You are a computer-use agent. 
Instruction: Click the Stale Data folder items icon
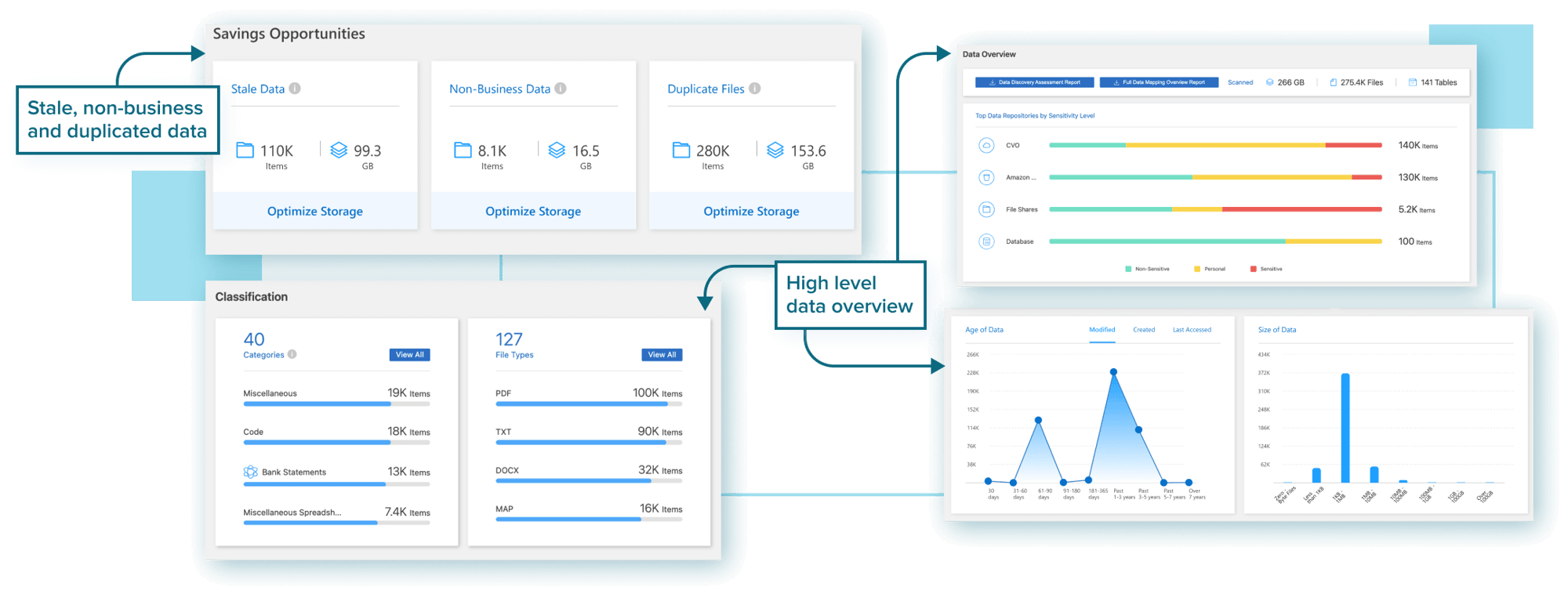tap(245, 150)
